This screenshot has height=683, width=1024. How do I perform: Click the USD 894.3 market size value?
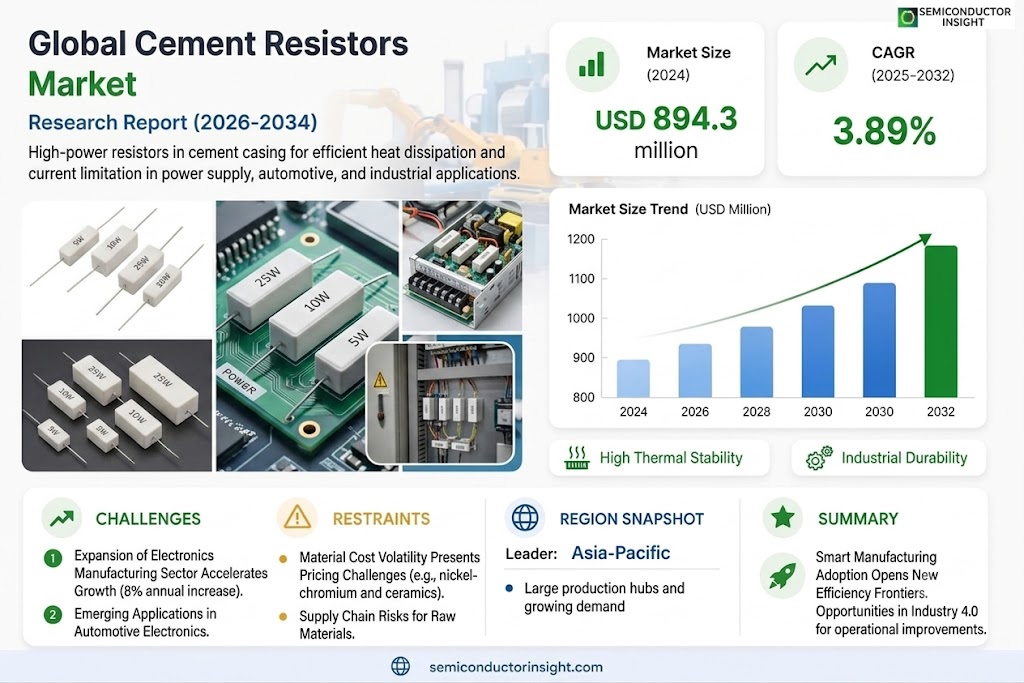(665, 119)
